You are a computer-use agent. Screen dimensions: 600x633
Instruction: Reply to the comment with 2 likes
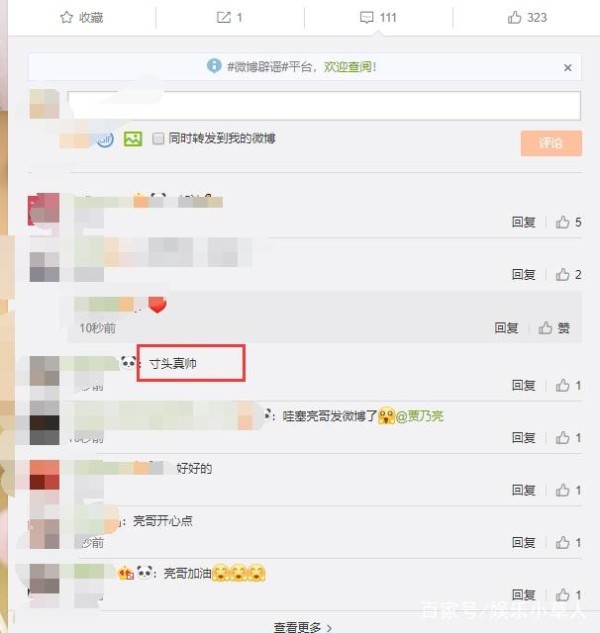pyautogui.click(x=523, y=275)
